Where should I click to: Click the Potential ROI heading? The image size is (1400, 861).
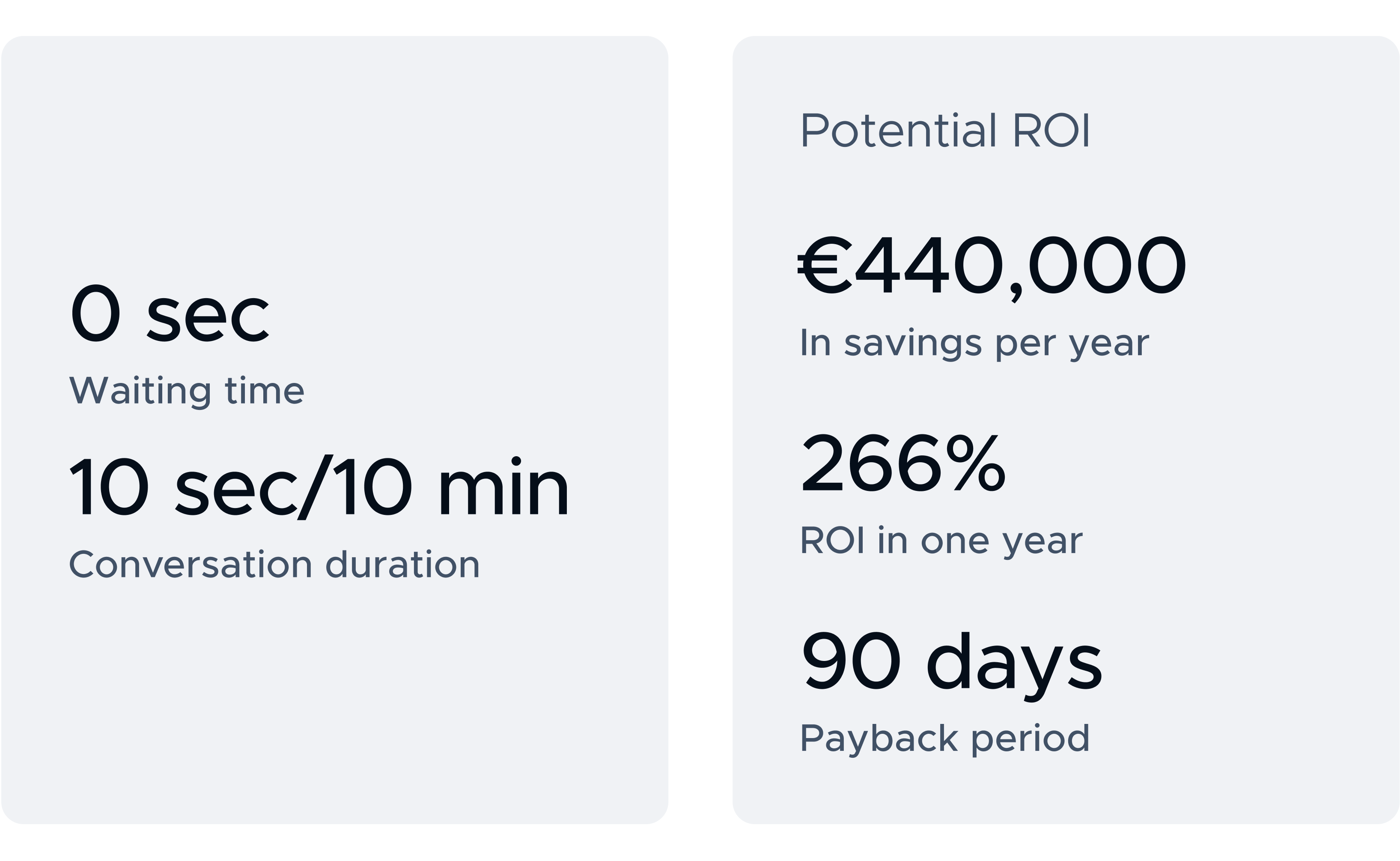[x=945, y=130]
